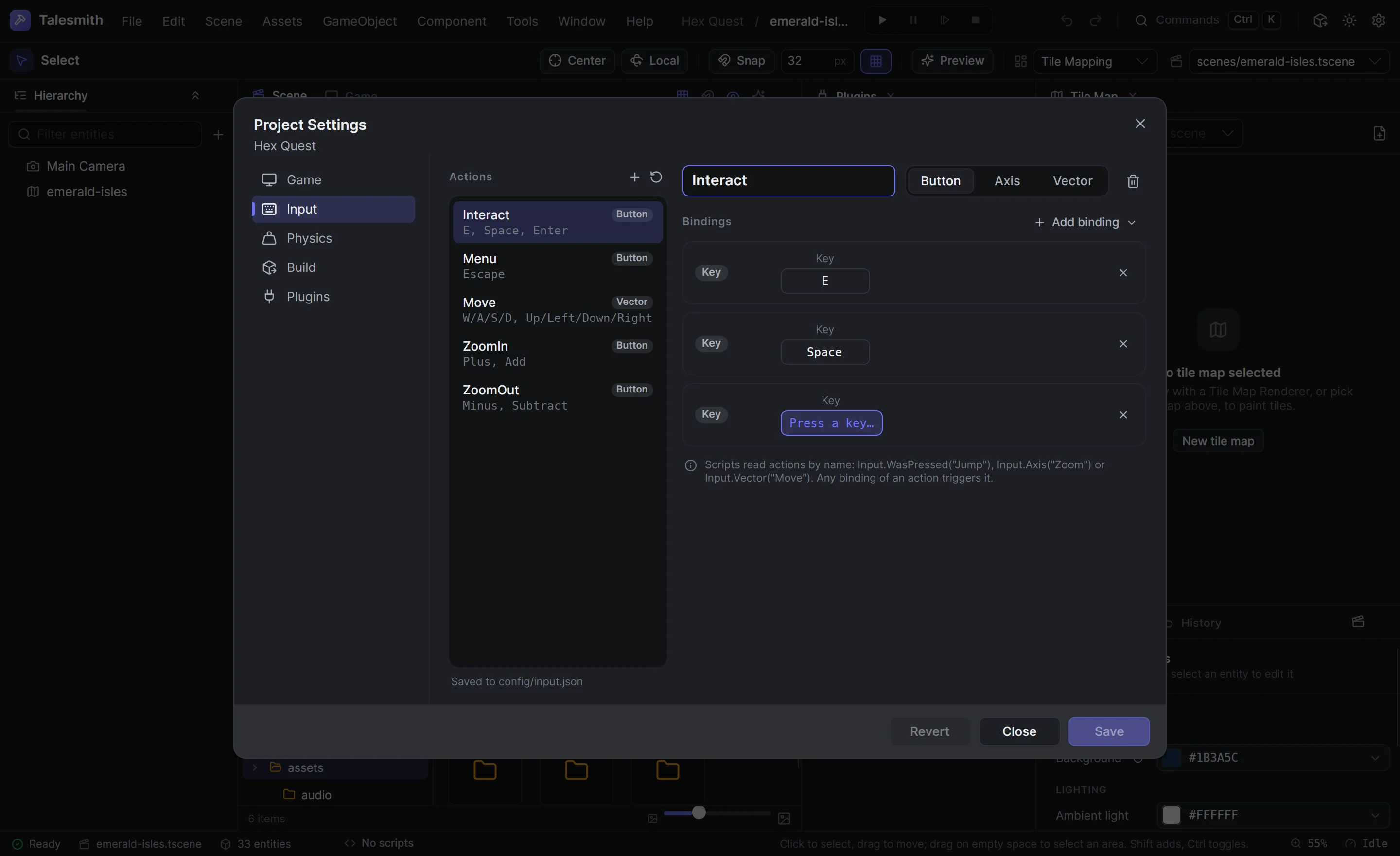Toggle light theme with sun icon
This screenshot has height=856, width=1400.
(1349, 20)
